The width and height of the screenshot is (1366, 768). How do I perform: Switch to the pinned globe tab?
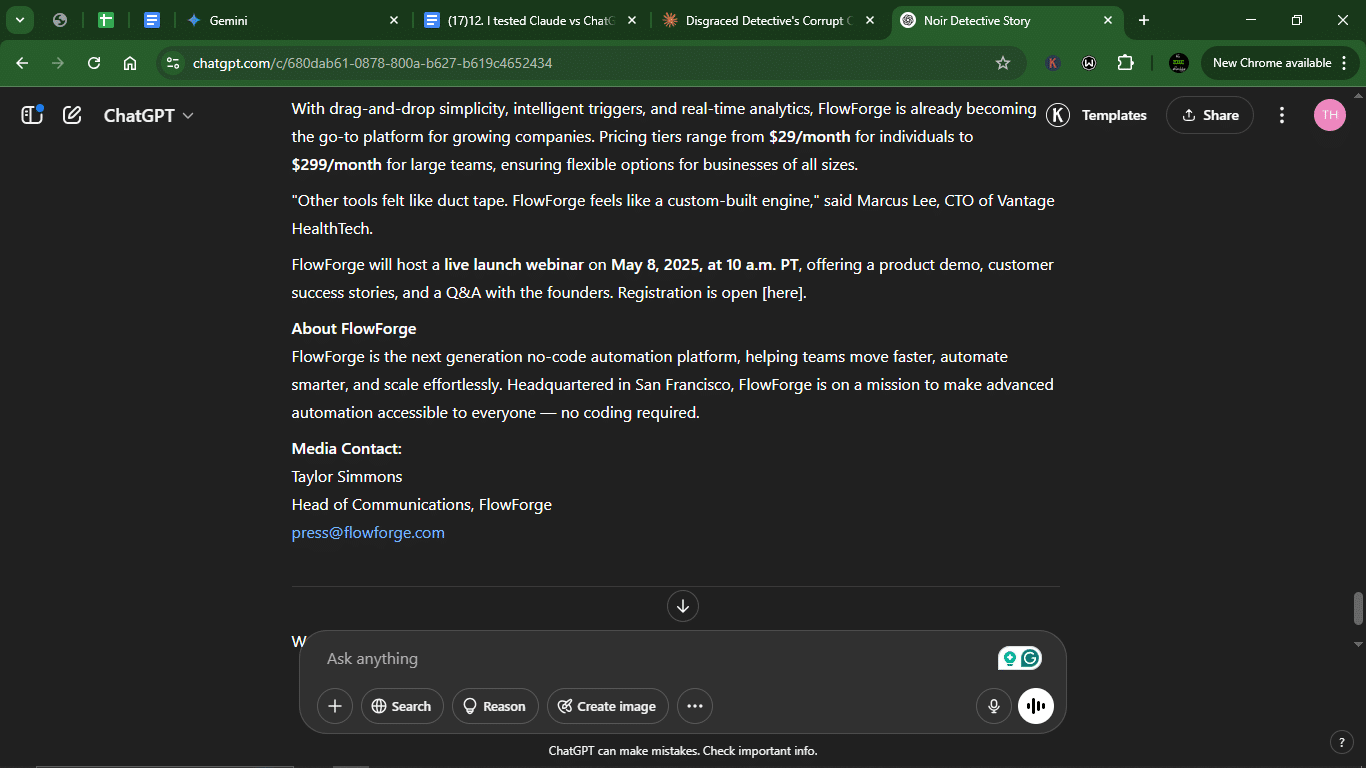coord(60,20)
